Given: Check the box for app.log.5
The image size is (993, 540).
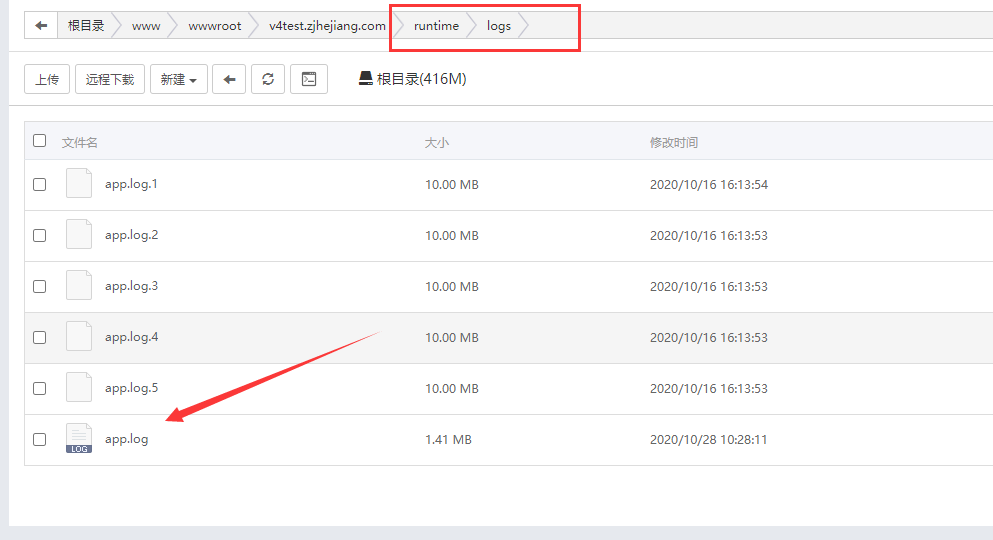Looking at the screenshot, I should [40, 389].
